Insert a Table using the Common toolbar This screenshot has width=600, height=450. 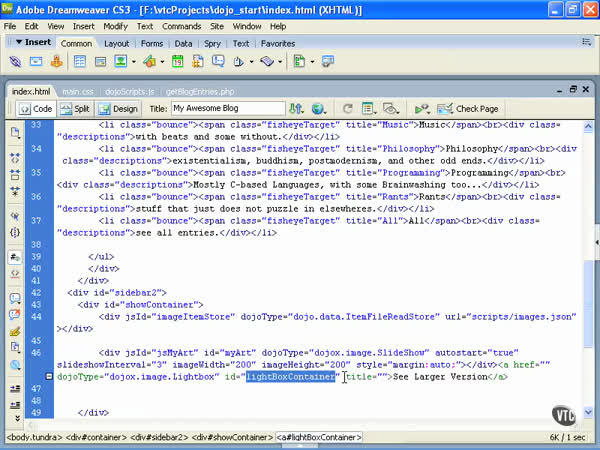pos(82,61)
